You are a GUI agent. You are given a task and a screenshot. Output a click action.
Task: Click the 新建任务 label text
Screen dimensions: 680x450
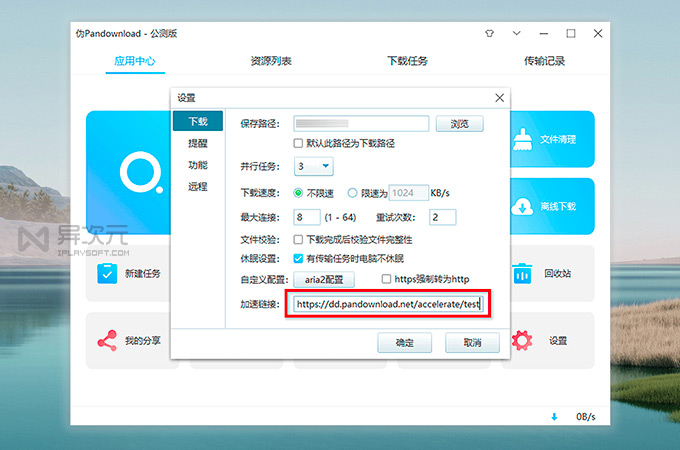point(143,274)
